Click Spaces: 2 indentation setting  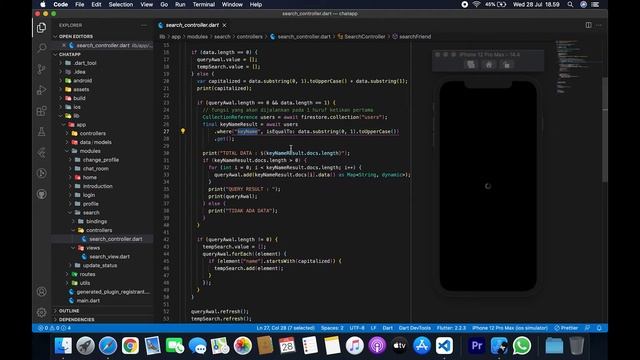[x=332, y=328]
